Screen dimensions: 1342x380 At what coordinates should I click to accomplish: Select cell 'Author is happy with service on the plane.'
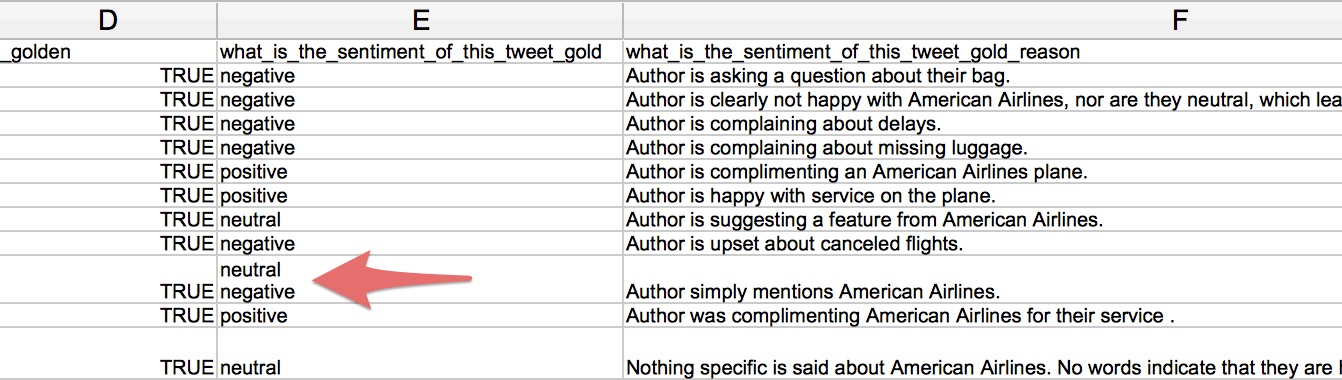[982, 196]
